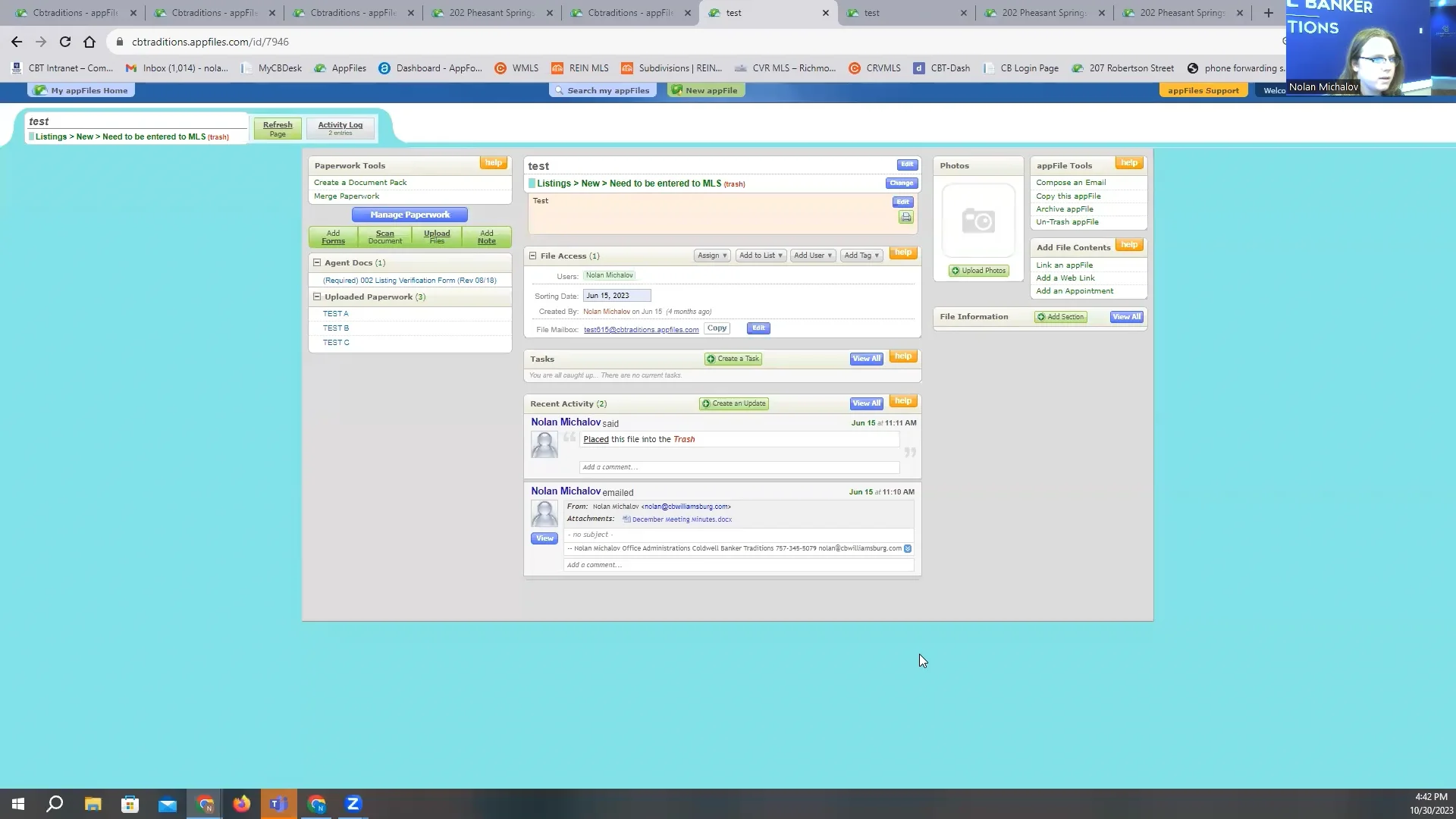Print the appFile description via printer icon
Screen dimensions: 1456x819
[x=905, y=218]
